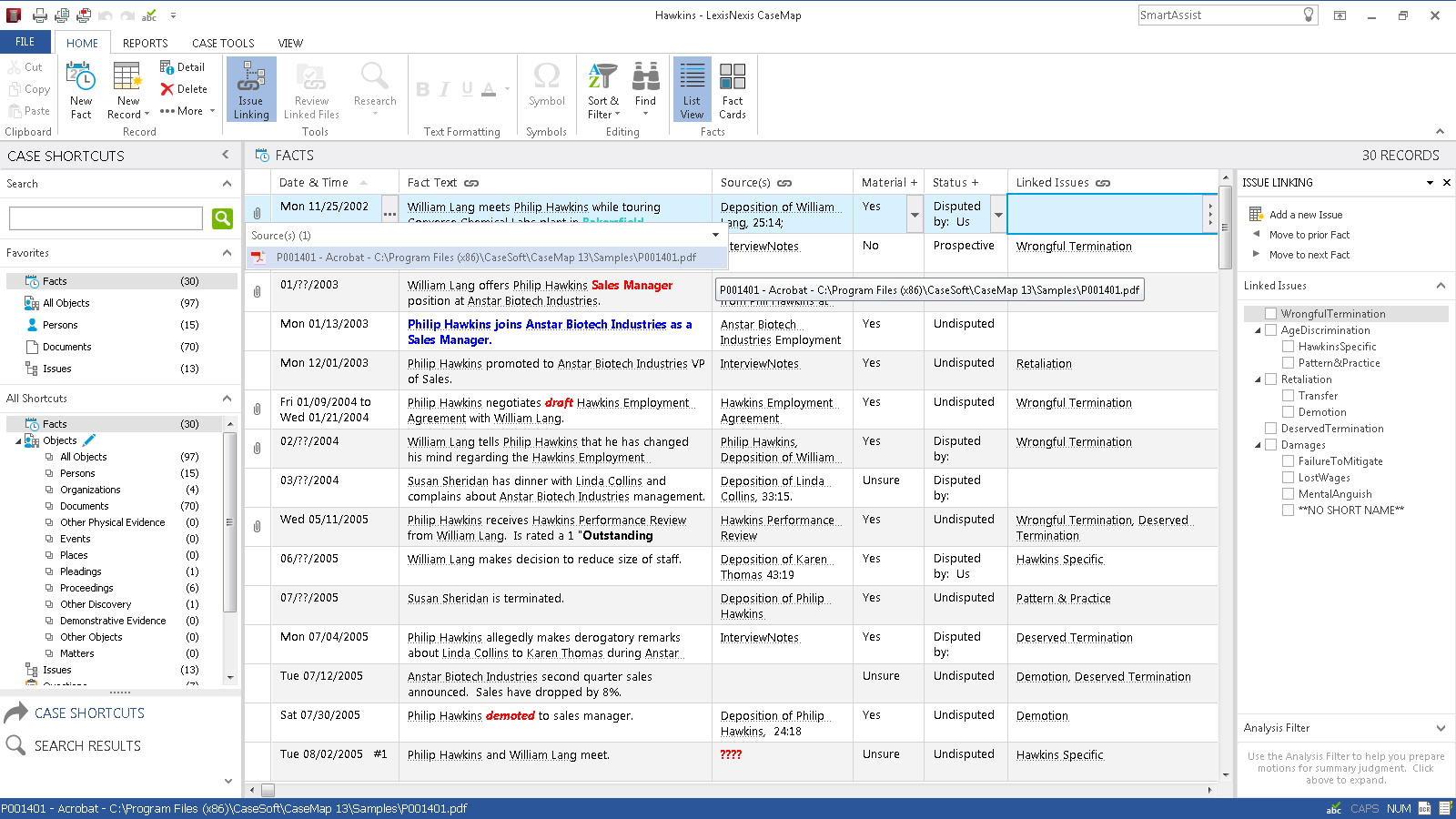Select Documents in Favorites

click(x=66, y=347)
